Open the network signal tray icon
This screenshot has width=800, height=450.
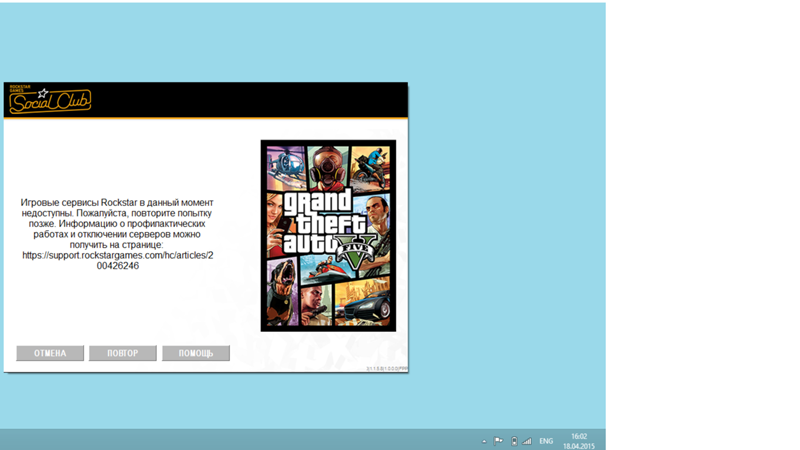pyautogui.click(x=527, y=441)
